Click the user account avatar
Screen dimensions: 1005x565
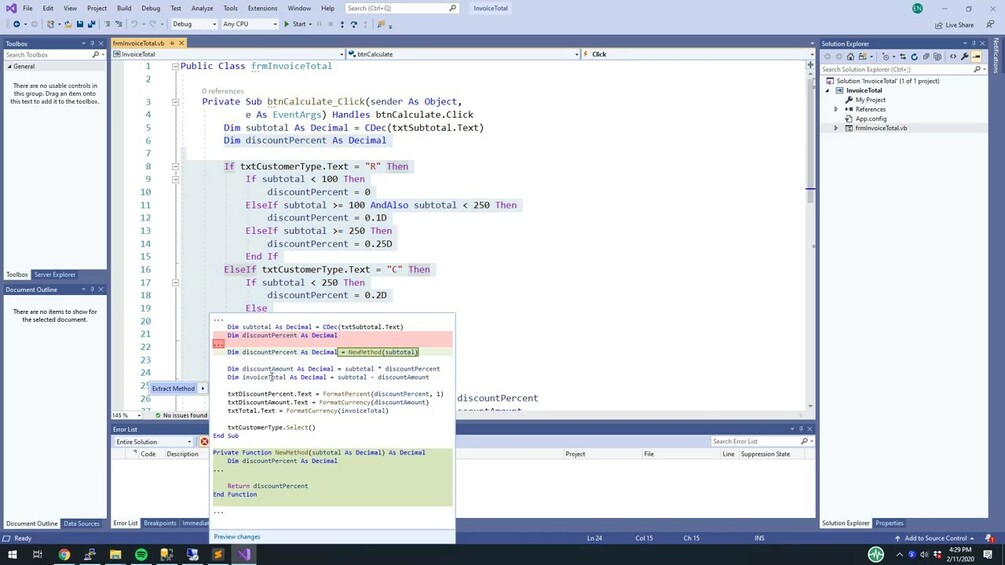tap(918, 8)
